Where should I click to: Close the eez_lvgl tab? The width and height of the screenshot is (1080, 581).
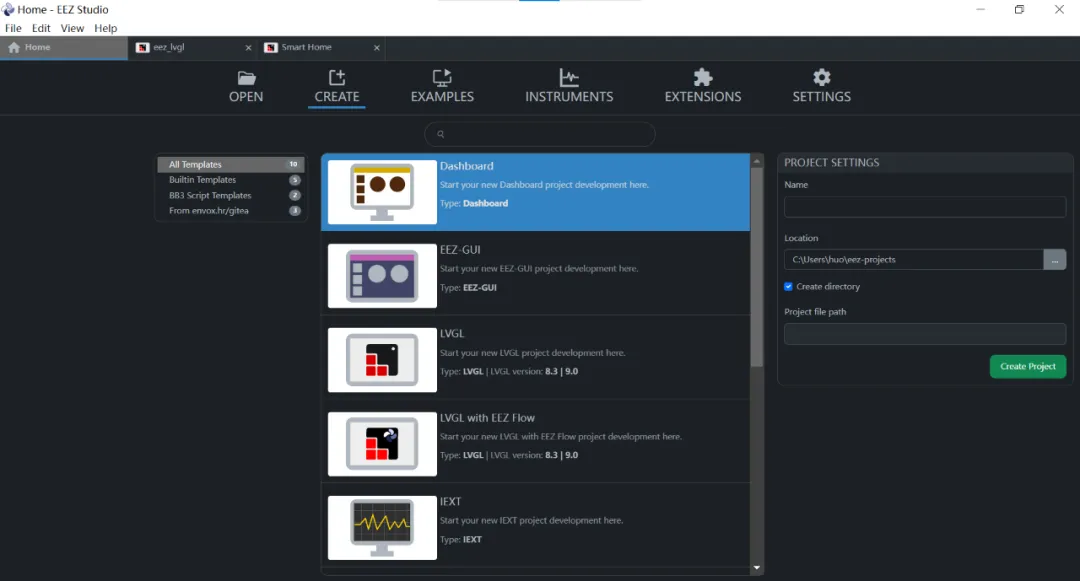[249, 48]
